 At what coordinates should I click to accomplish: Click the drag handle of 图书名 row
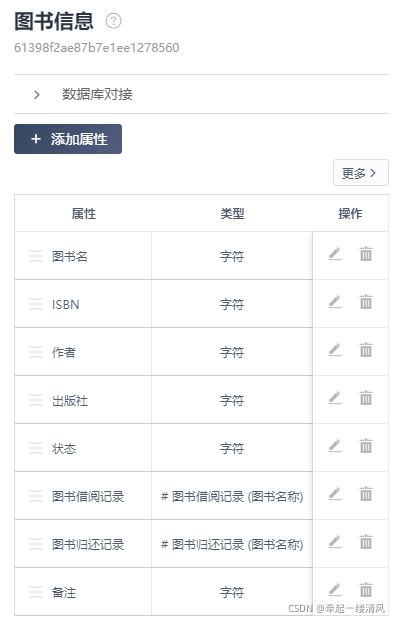pos(36,256)
